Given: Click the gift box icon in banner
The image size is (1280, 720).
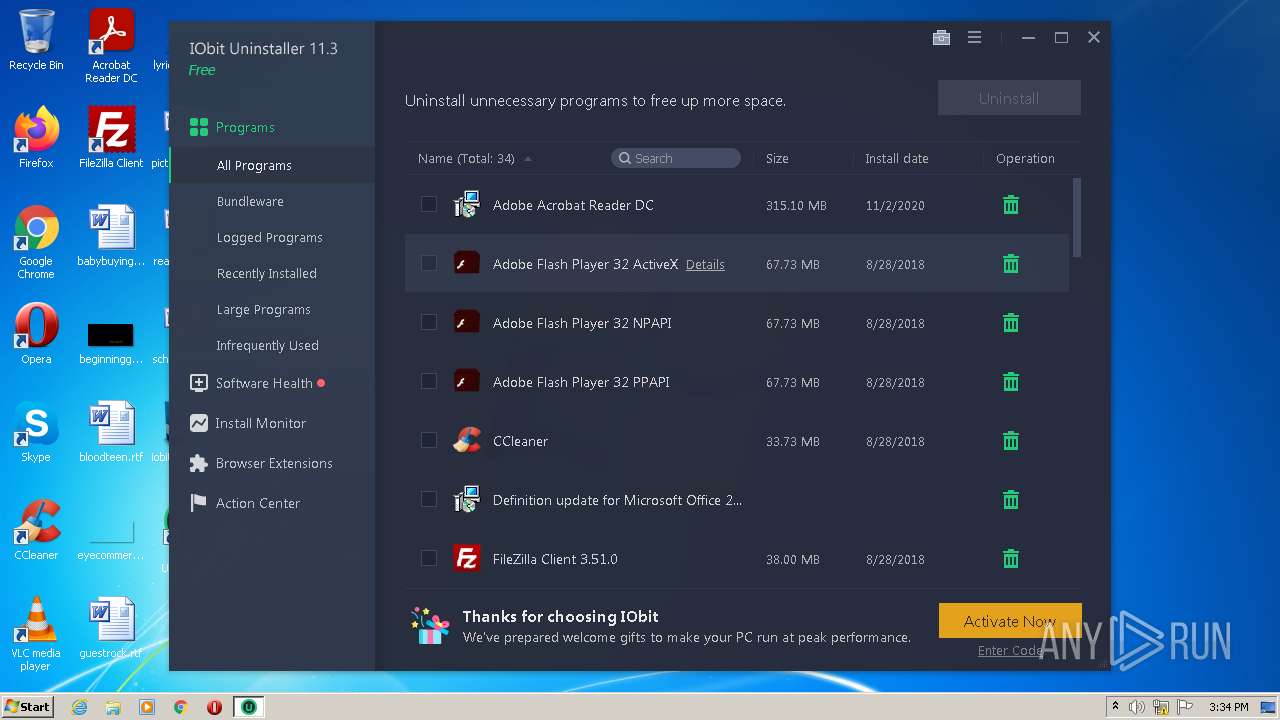Looking at the screenshot, I should pyautogui.click(x=430, y=626).
